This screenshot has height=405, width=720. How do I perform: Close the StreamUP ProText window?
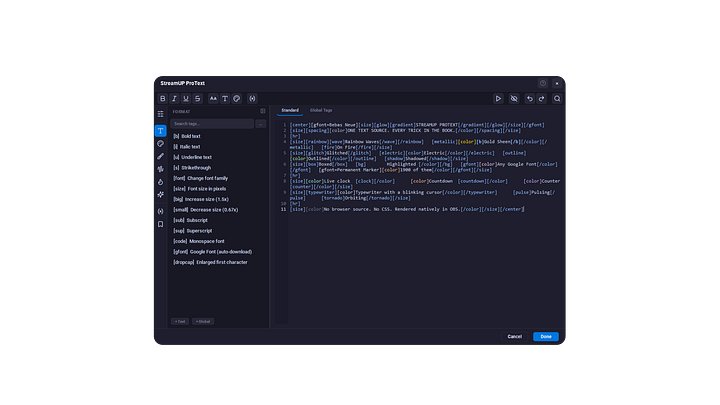(x=557, y=83)
